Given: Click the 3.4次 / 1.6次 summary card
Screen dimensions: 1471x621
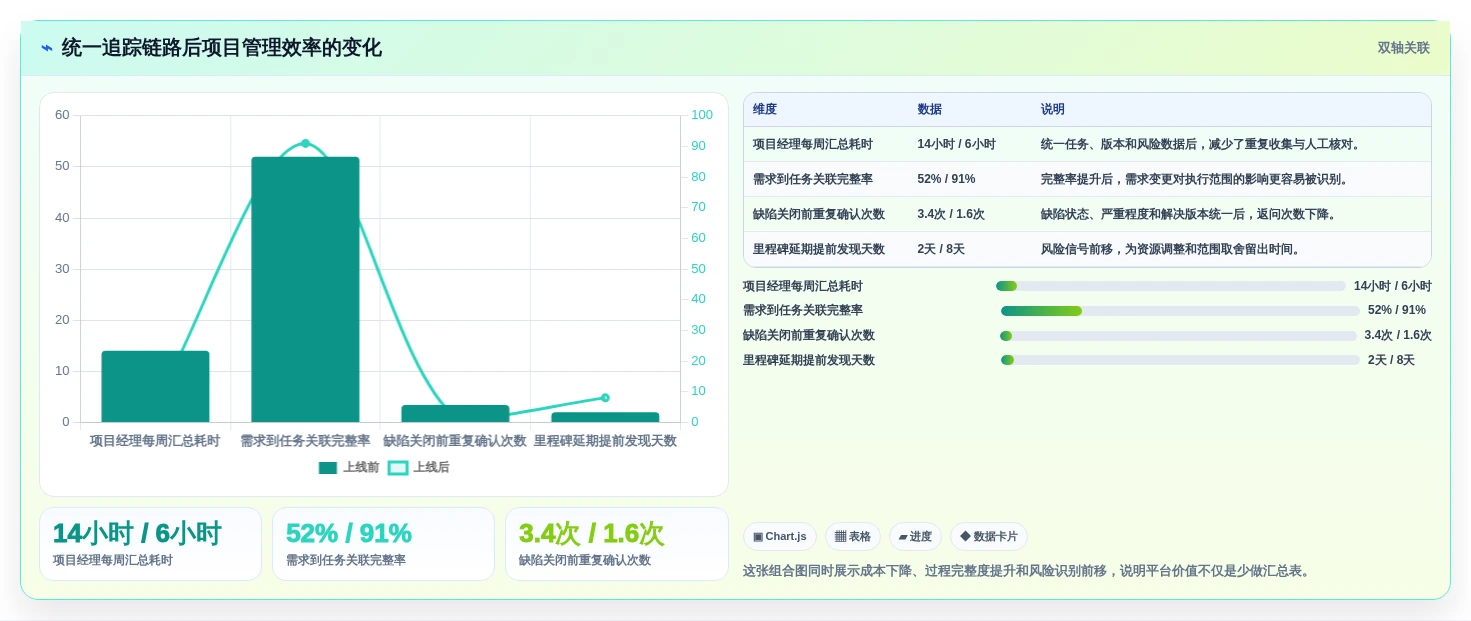Looking at the screenshot, I should point(617,544).
